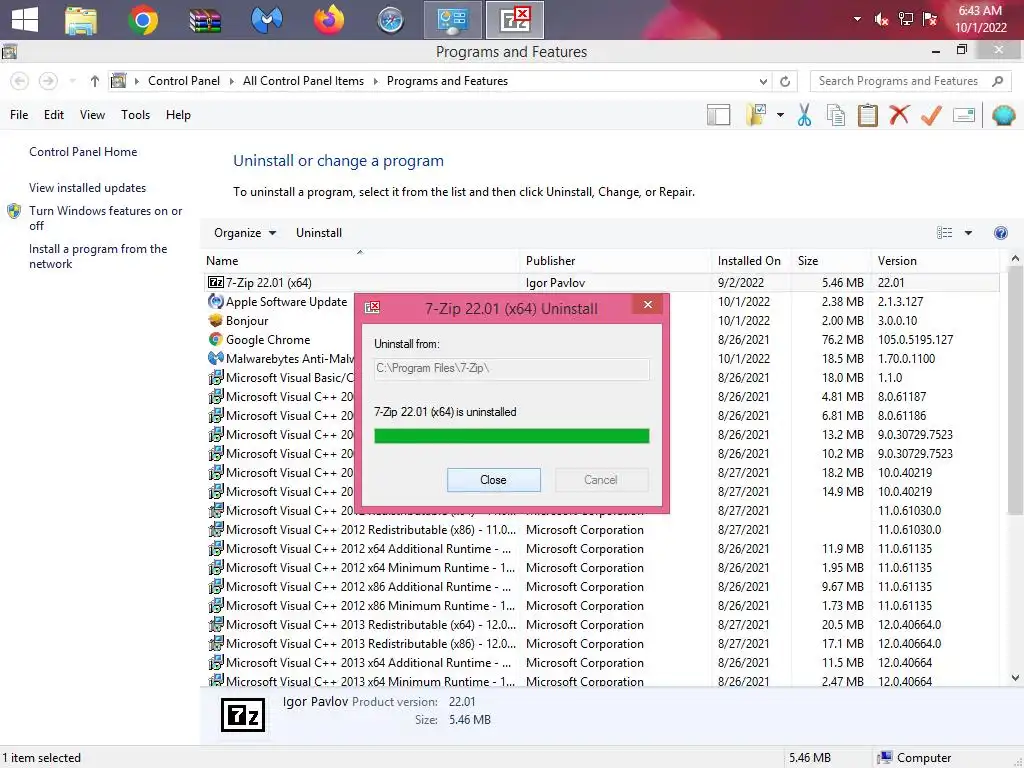Viewport: 1024px width, 768px height.
Task: Click Control Panel in the breadcrumb
Action: click(x=184, y=81)
